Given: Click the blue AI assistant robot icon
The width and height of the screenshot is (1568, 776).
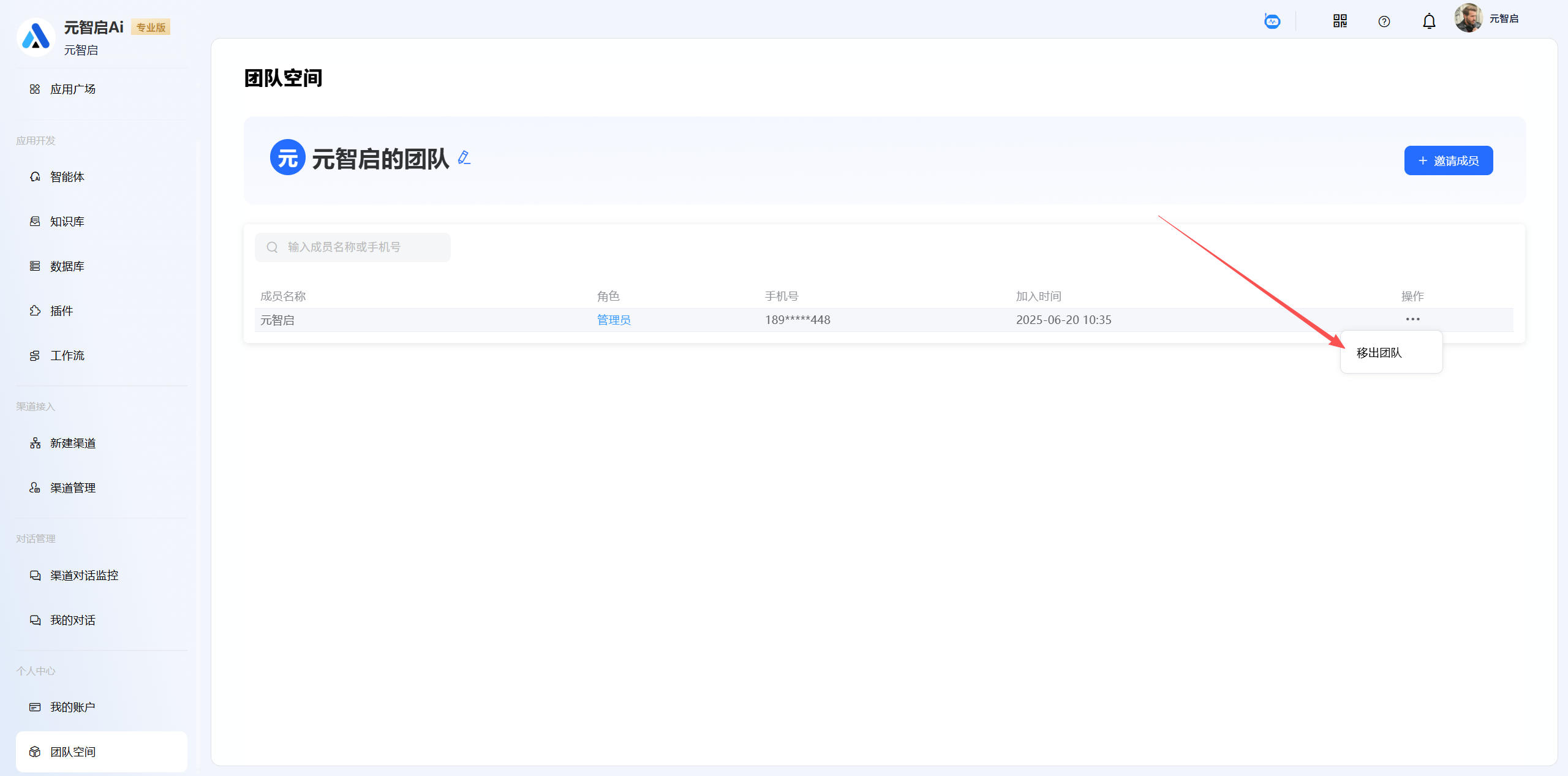Looking at the screenshot, I should 1272,21.
